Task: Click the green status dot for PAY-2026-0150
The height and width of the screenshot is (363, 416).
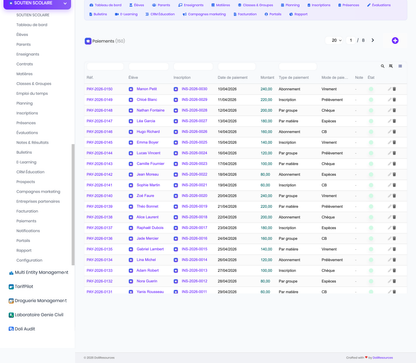Action: tap(371, 89)
